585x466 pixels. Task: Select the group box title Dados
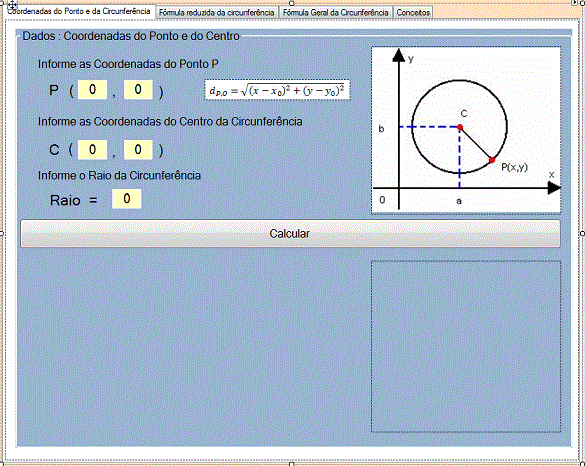tap(131, 36)
